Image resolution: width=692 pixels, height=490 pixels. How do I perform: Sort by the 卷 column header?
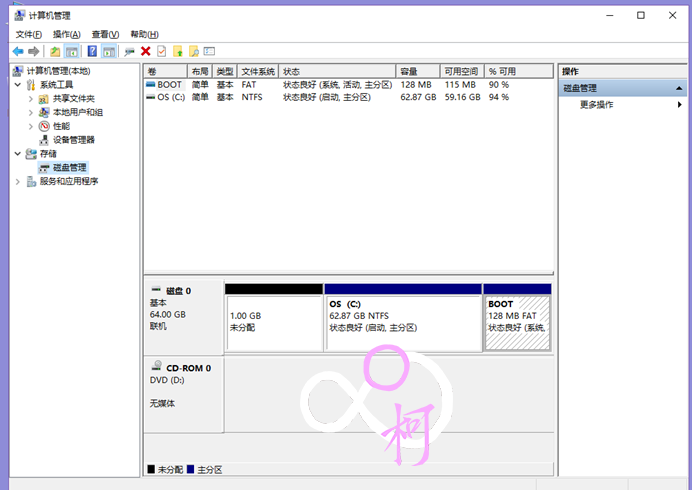(x=165, y=71)
